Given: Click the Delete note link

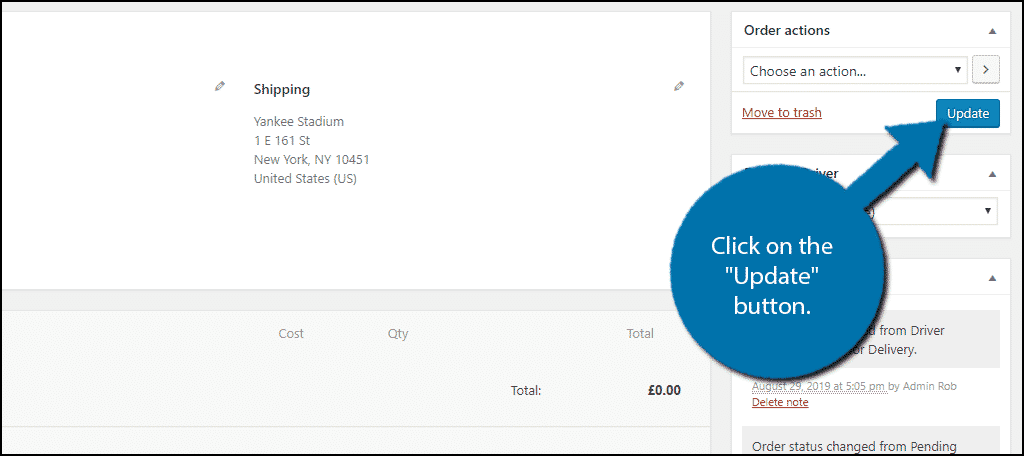Looking at the screenshot, I should (780, 402).
